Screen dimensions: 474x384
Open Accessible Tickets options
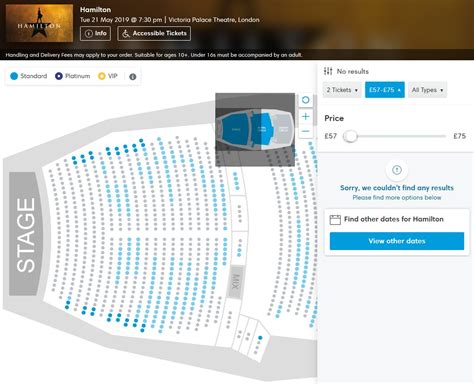click(x=154, y=33)
